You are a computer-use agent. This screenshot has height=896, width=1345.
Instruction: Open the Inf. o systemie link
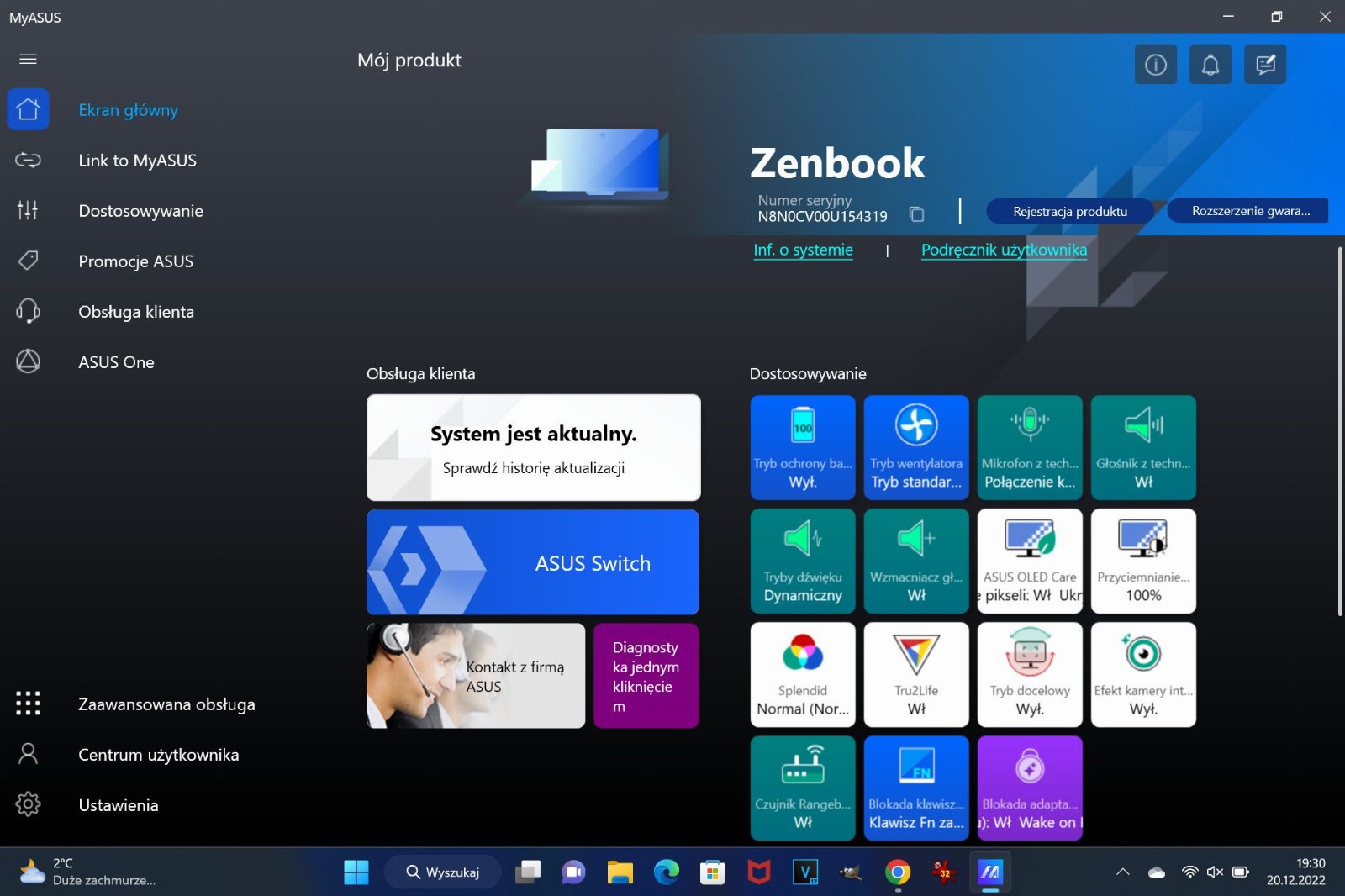pos(803,250)
